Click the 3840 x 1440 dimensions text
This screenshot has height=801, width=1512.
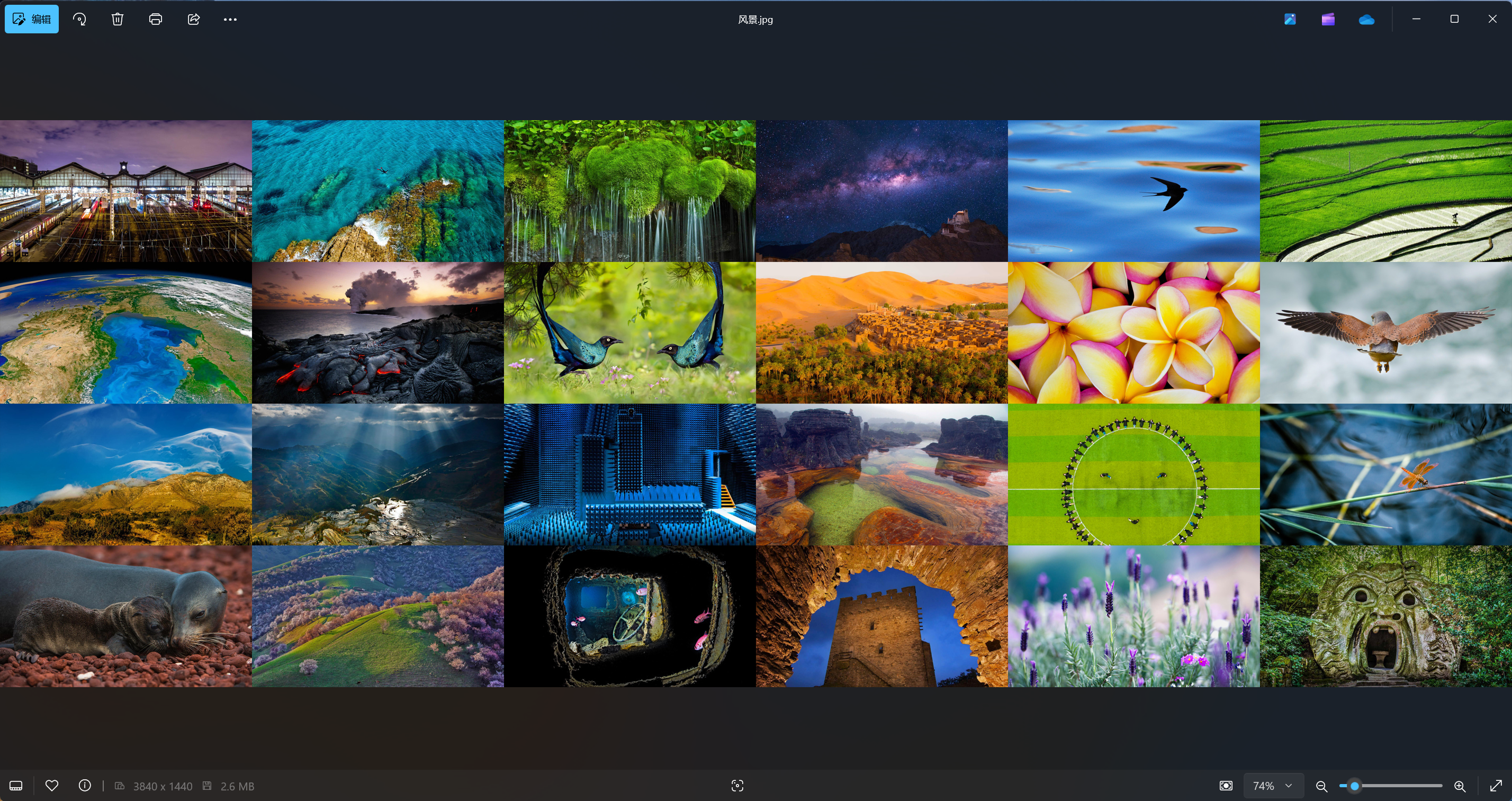pos(163,786)
